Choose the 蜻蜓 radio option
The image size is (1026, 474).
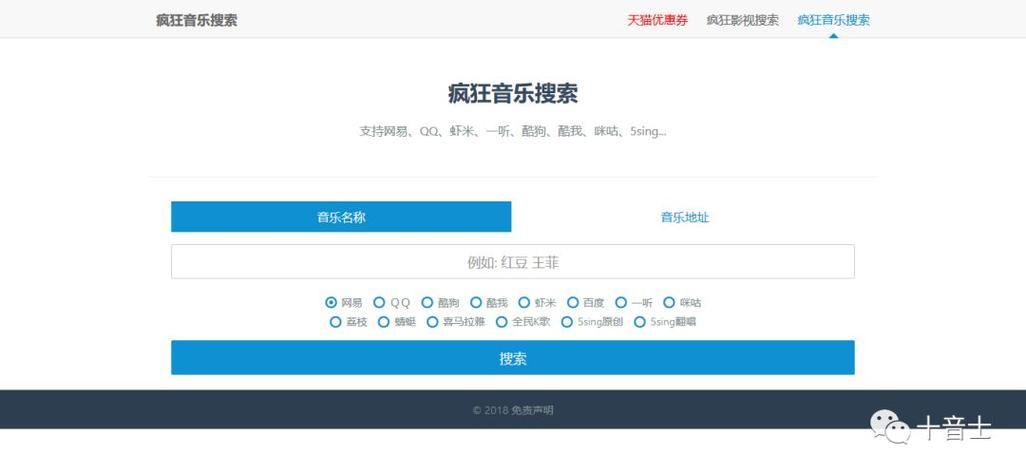tap(384, 322)
